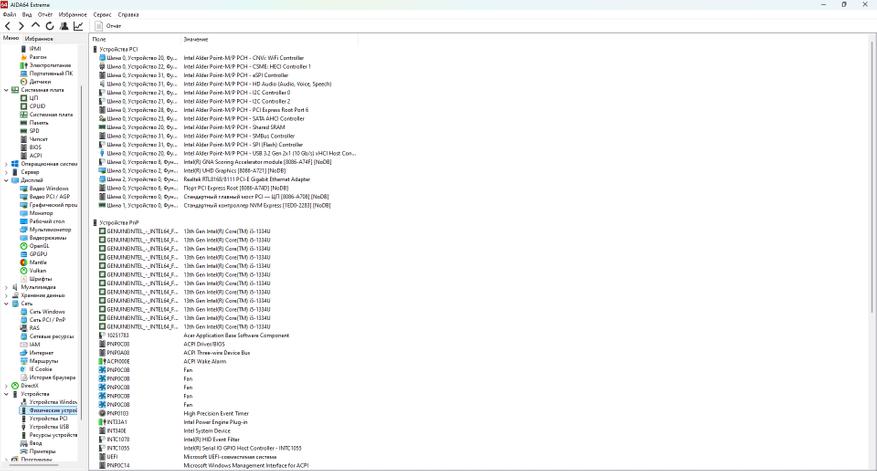
Task: Open the Справка menu
Action: pyautogui.click(x=128, y=15)
